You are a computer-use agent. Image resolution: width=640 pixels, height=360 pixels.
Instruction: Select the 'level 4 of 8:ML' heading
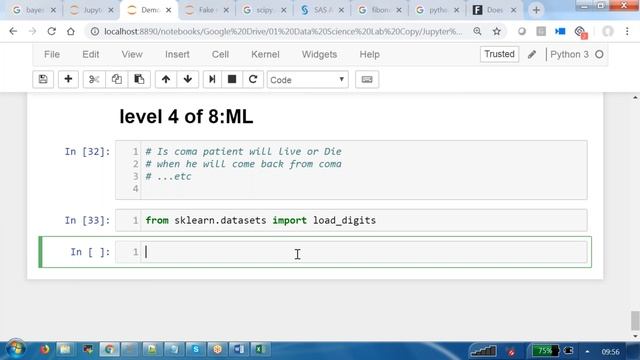pos(186,117)
